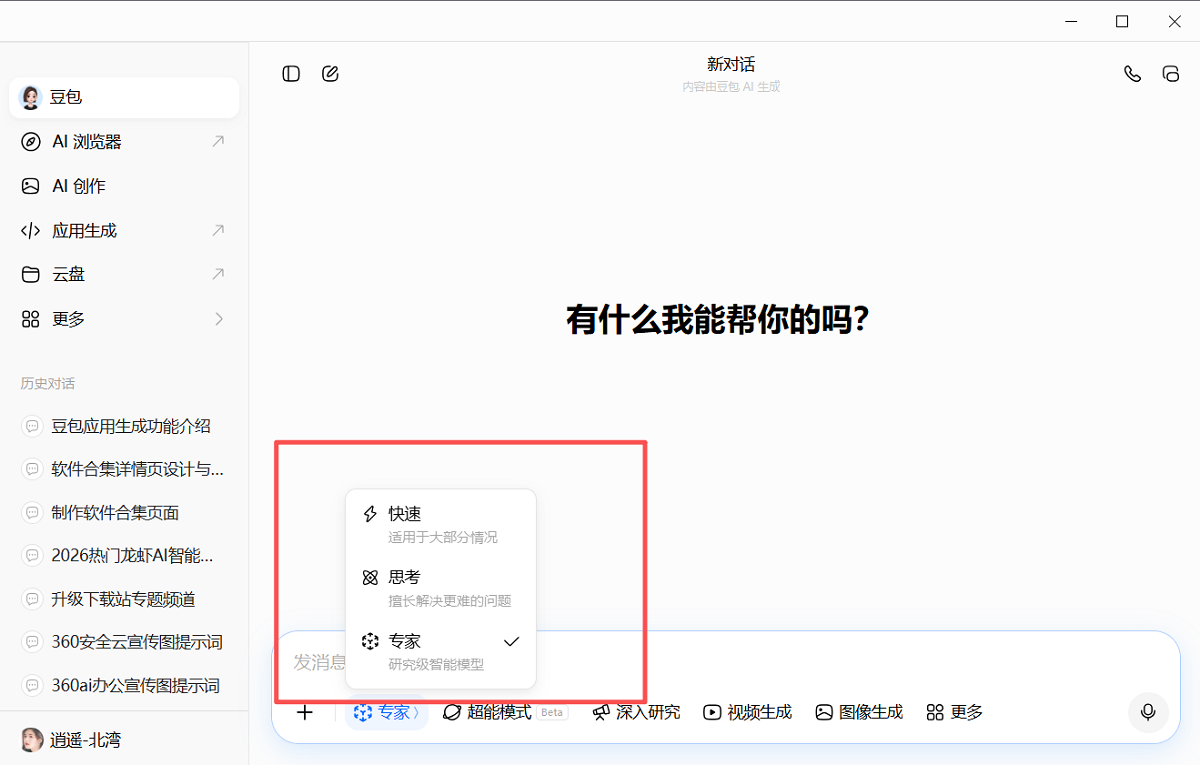Collapse the sidebar with the panel icon
The height and width of the screenshot is (765, 1200).
point(291,74)
